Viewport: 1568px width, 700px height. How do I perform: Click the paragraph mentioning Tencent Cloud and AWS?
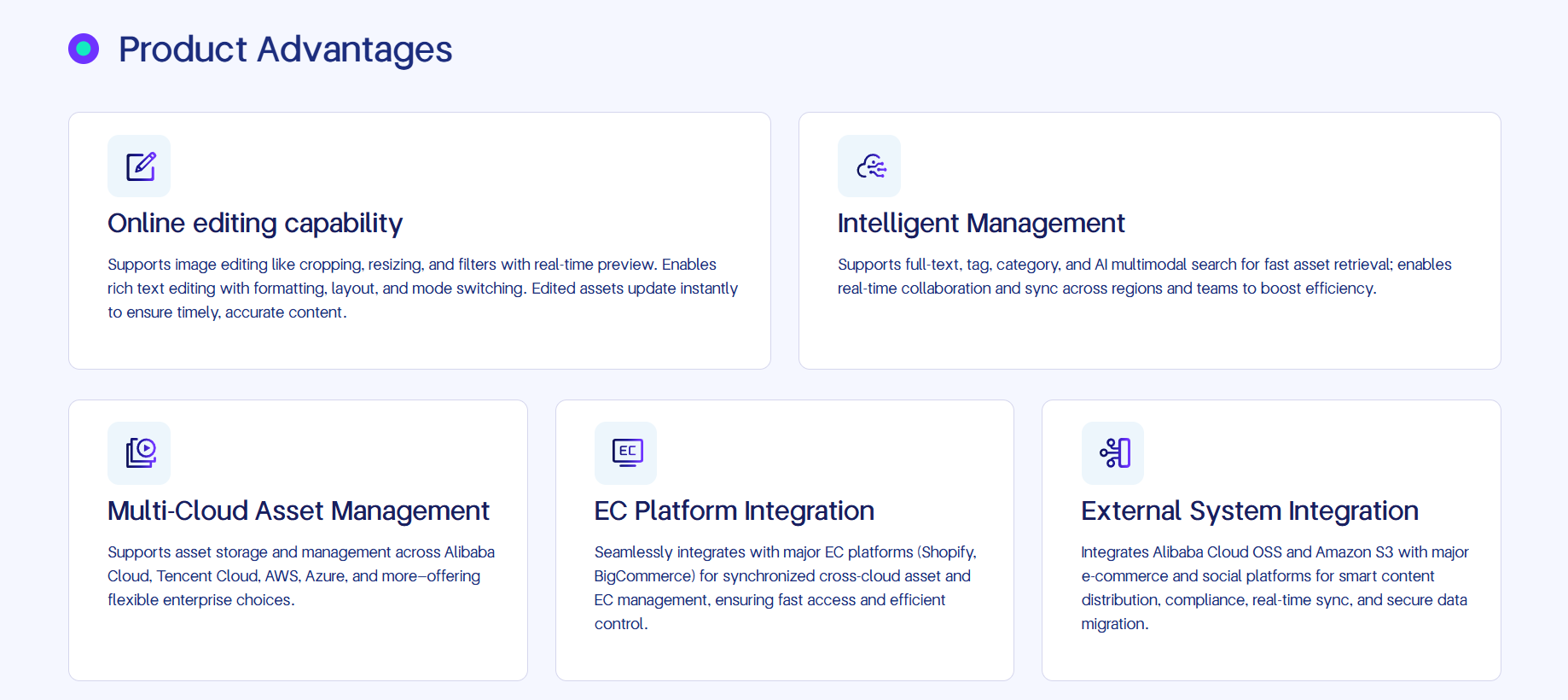click(300, 575)
